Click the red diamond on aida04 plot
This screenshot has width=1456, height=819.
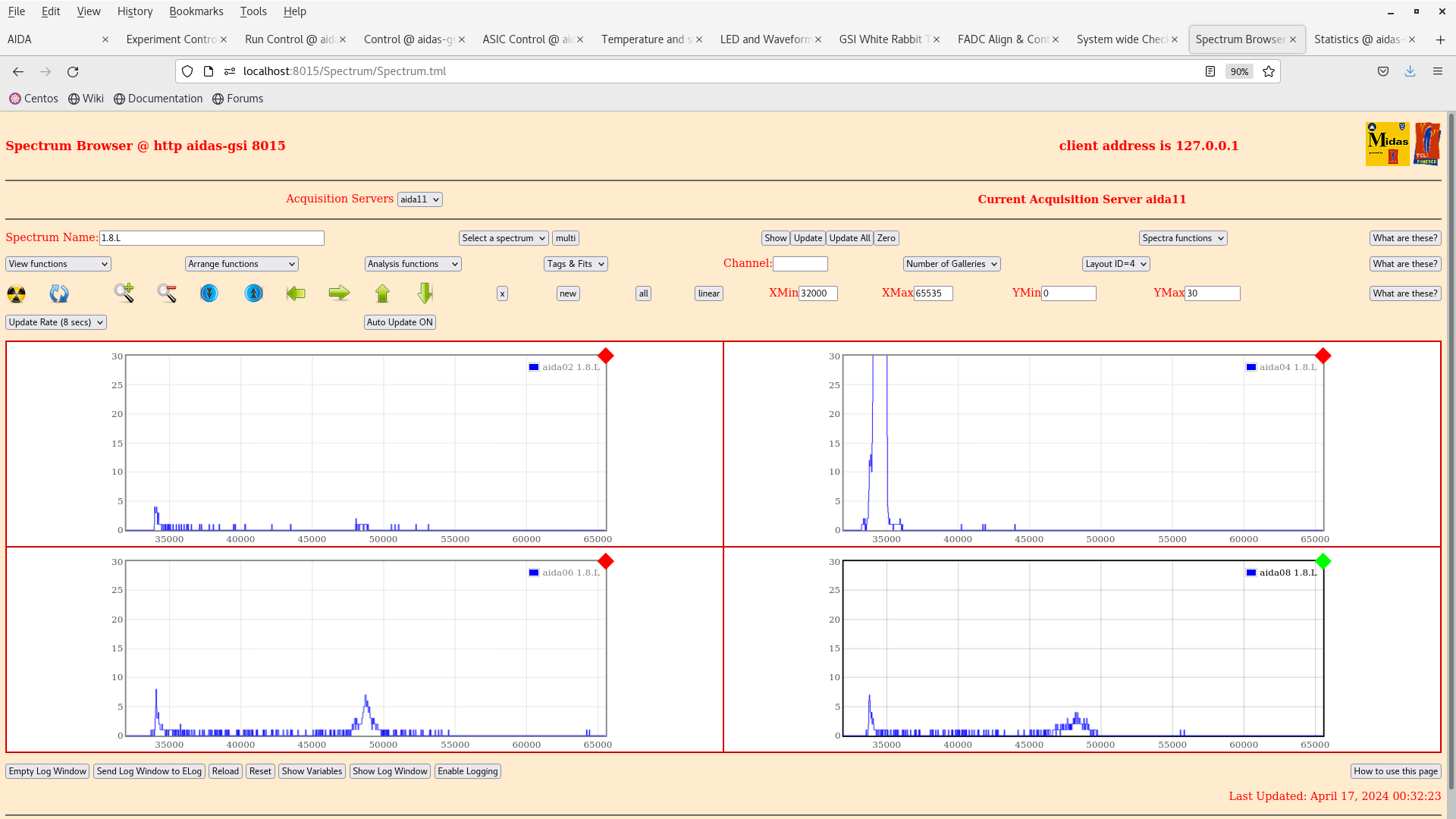pyautogui.click(x=1323, y=356)
